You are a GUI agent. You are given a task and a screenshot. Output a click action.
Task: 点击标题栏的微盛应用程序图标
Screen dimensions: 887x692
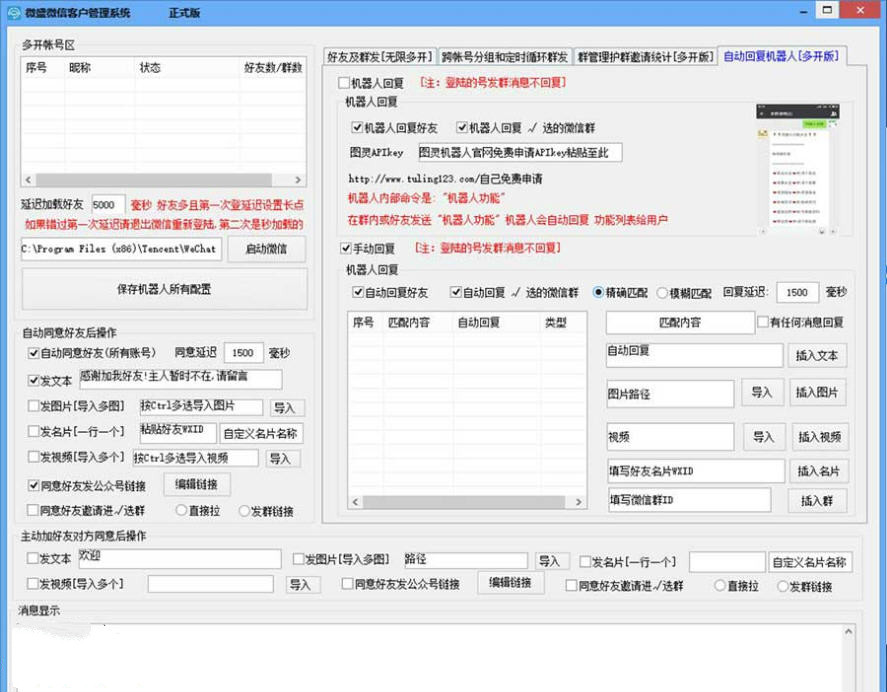pyautogui.click(x=15, y=10)
